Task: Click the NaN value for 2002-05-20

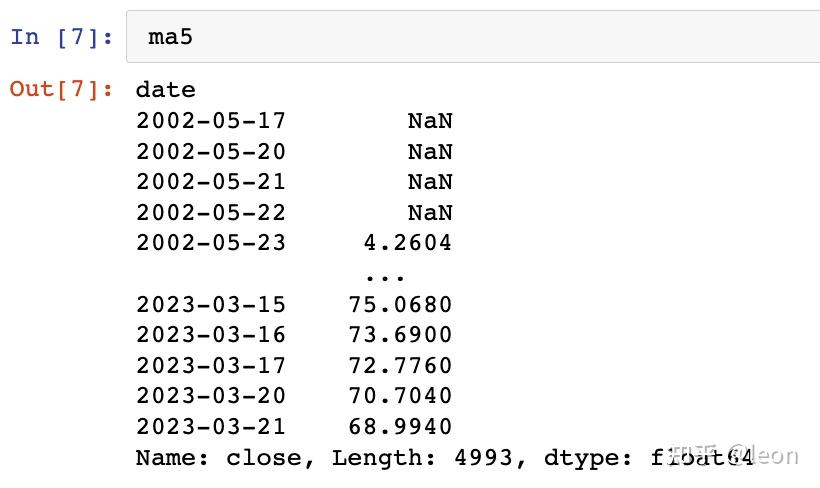Action: coord(430,152)
